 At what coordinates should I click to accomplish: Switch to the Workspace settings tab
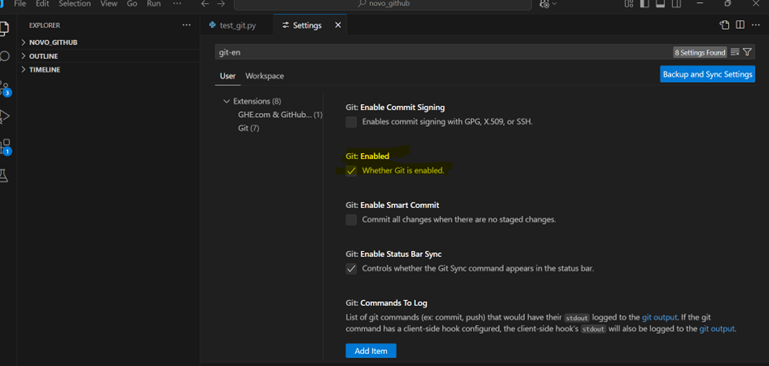(264, 76)
